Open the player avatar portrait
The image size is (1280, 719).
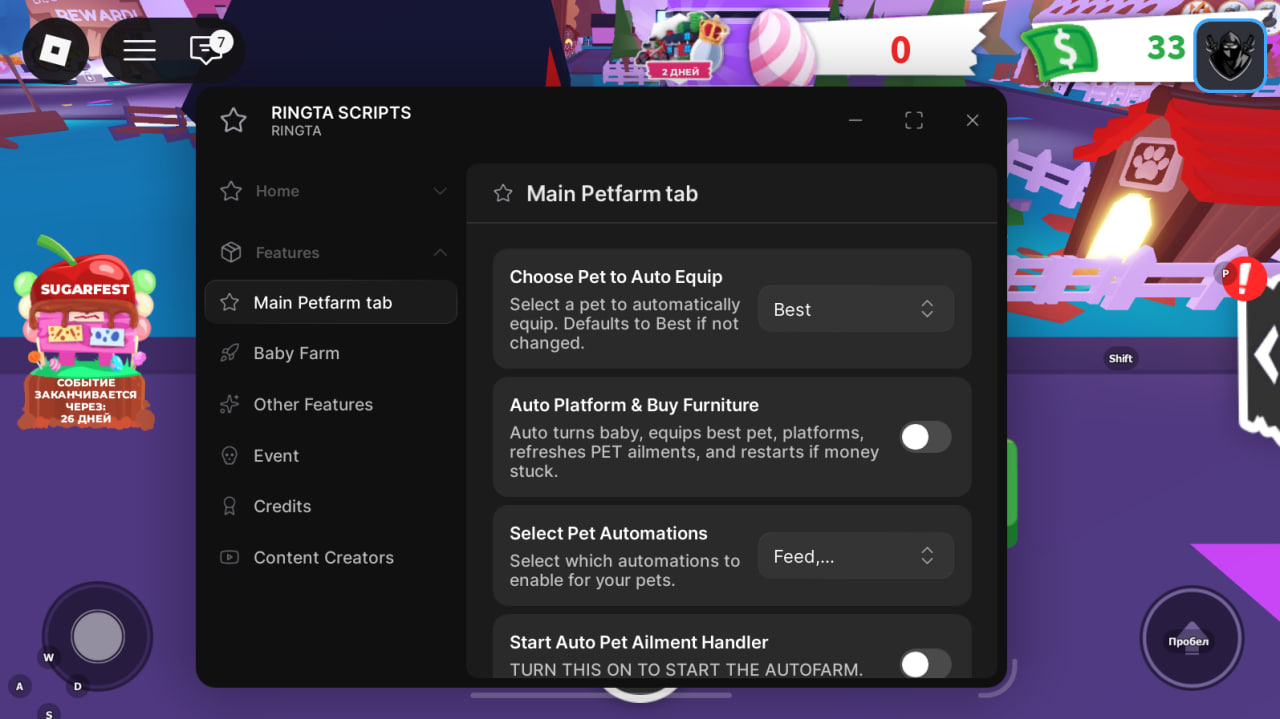1231,56
